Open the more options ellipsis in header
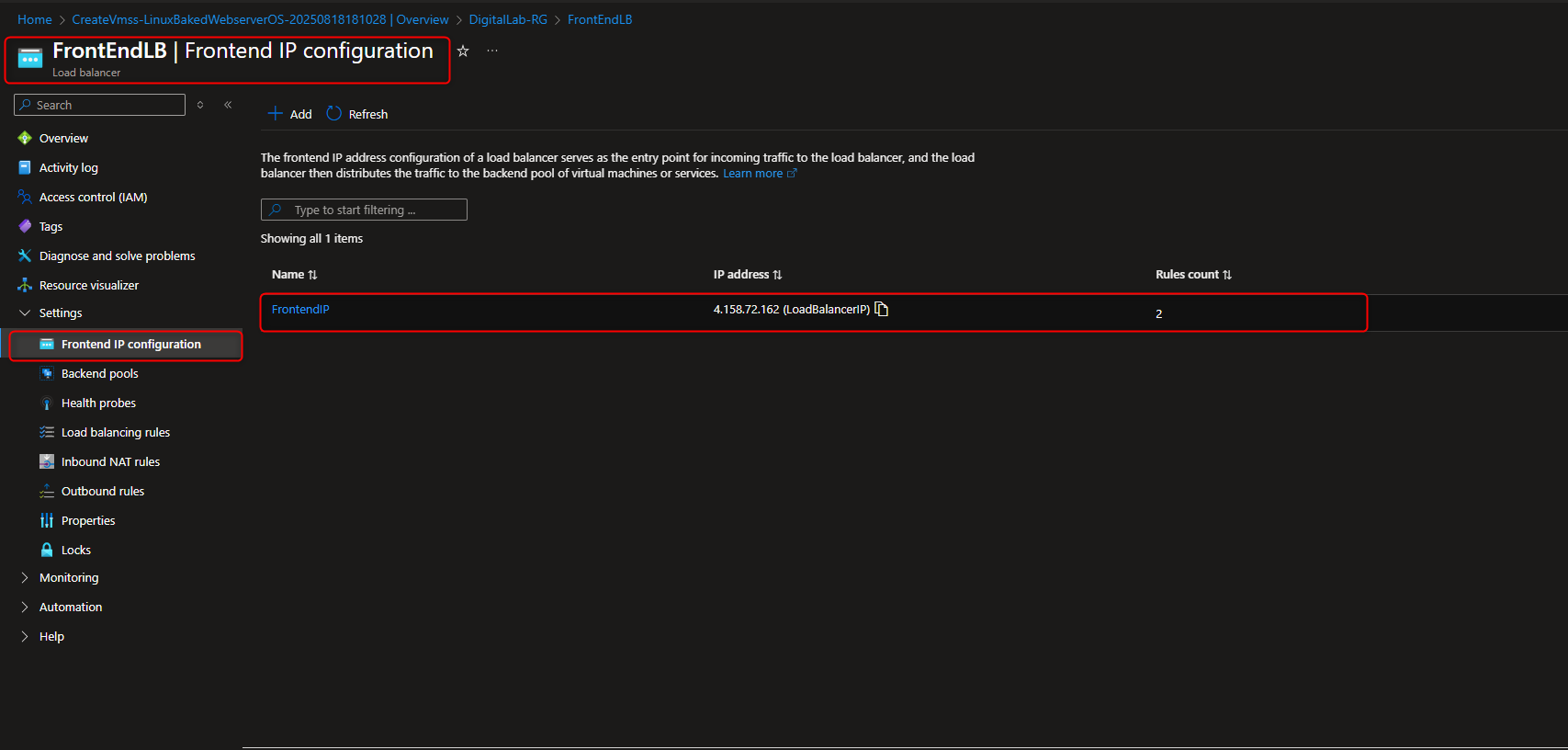Image resolution: width=1568 pixels, height=750 pixels. tap(492, 51)
